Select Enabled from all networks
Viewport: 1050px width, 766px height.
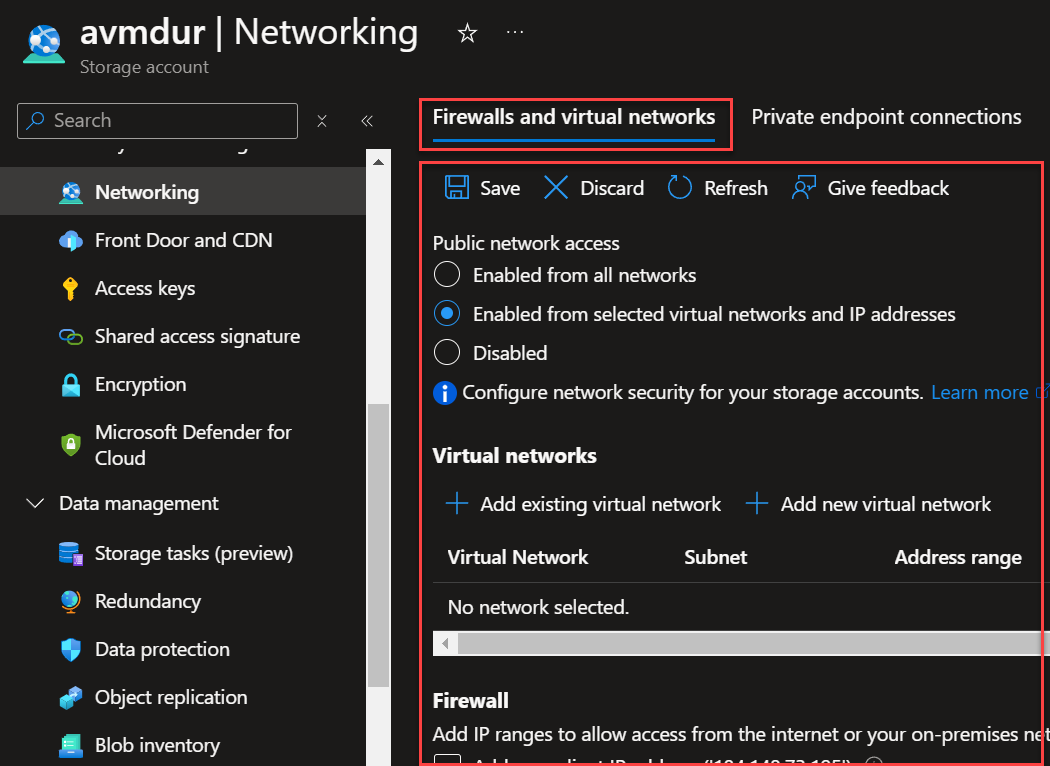pos(447,275)
